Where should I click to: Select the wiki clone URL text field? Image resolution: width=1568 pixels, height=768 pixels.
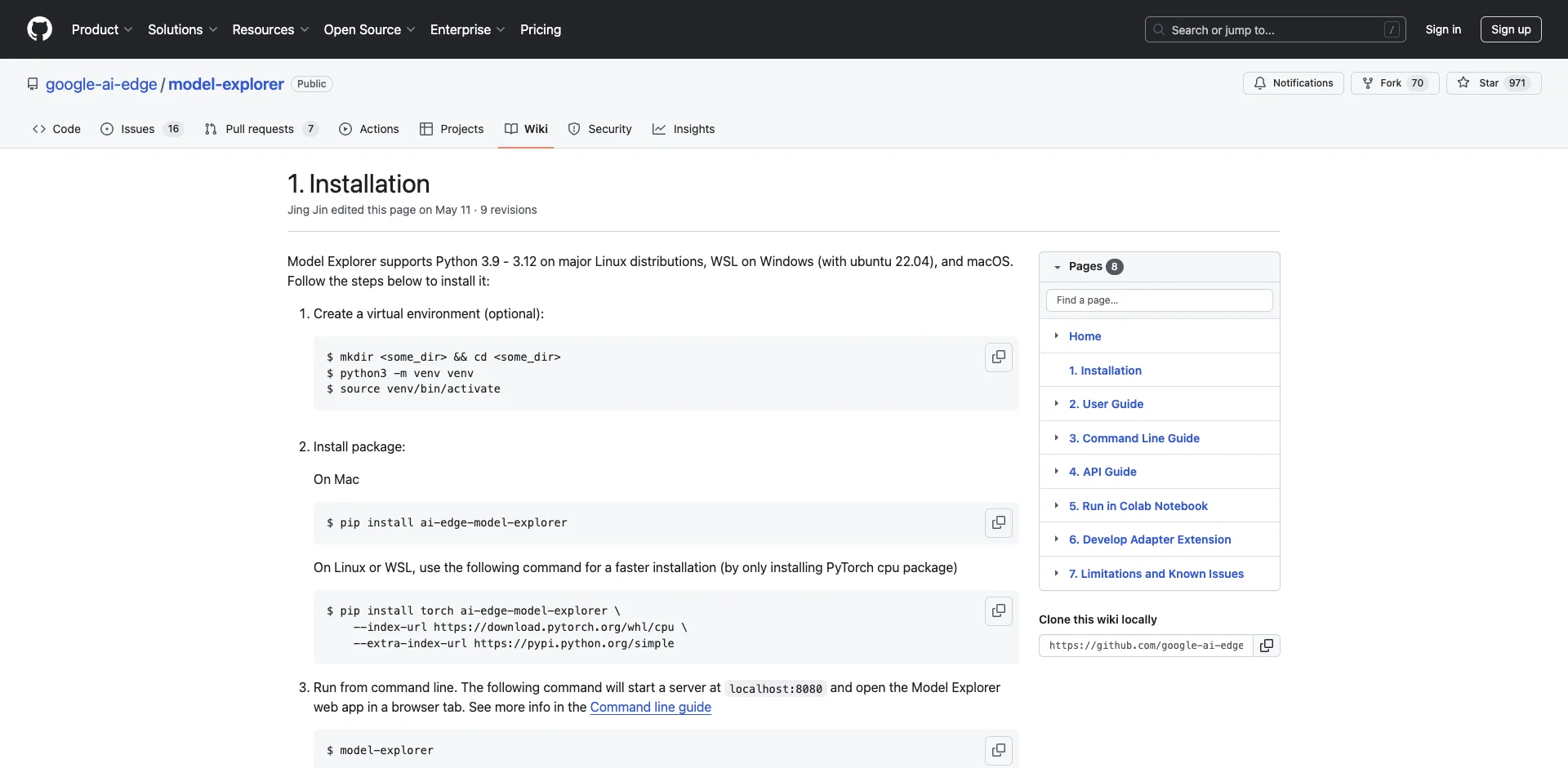tap(1146, 646)
